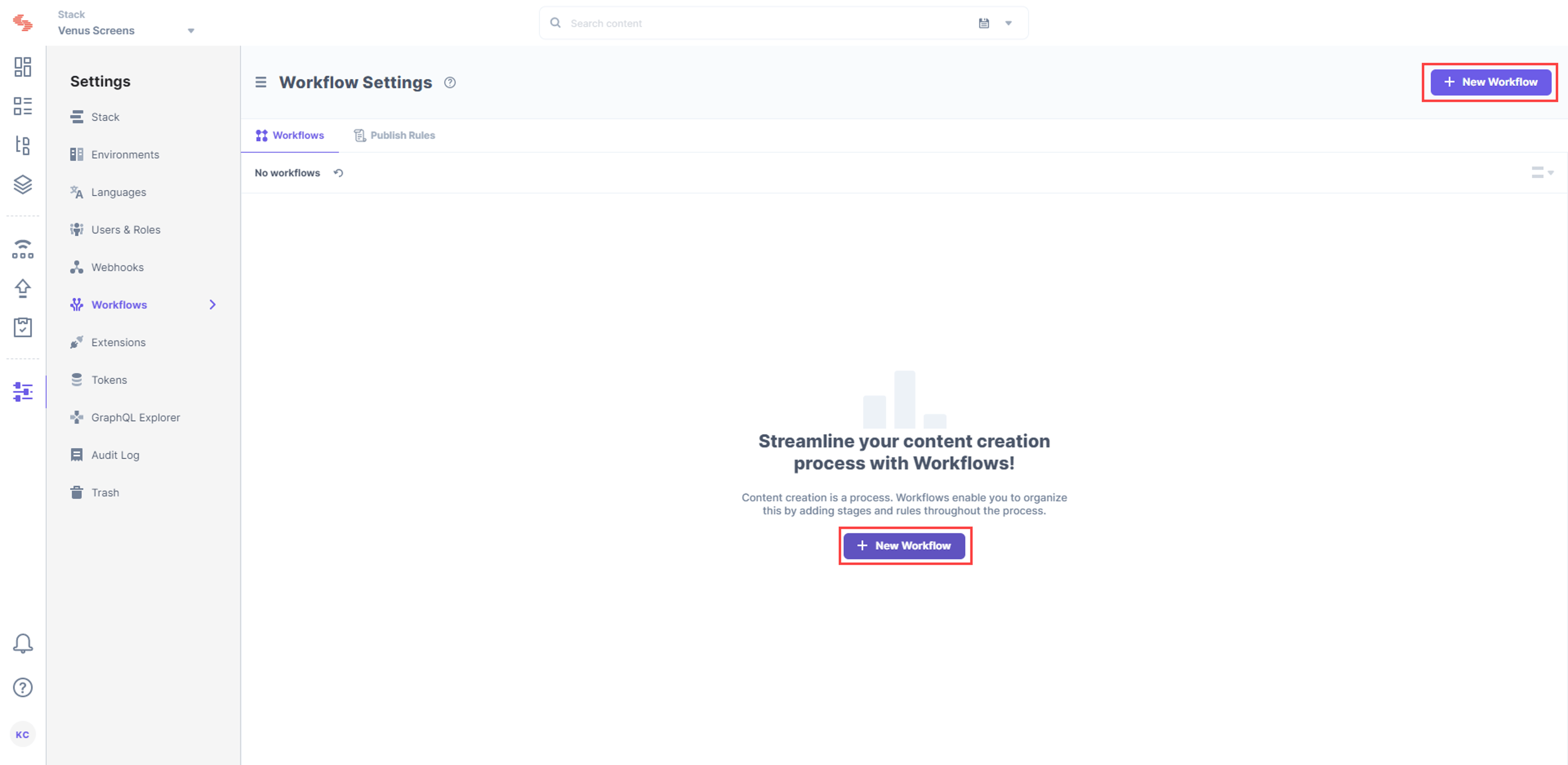Open the Assets layers icon in left rail
The image size is (1568, 765).
22,185
